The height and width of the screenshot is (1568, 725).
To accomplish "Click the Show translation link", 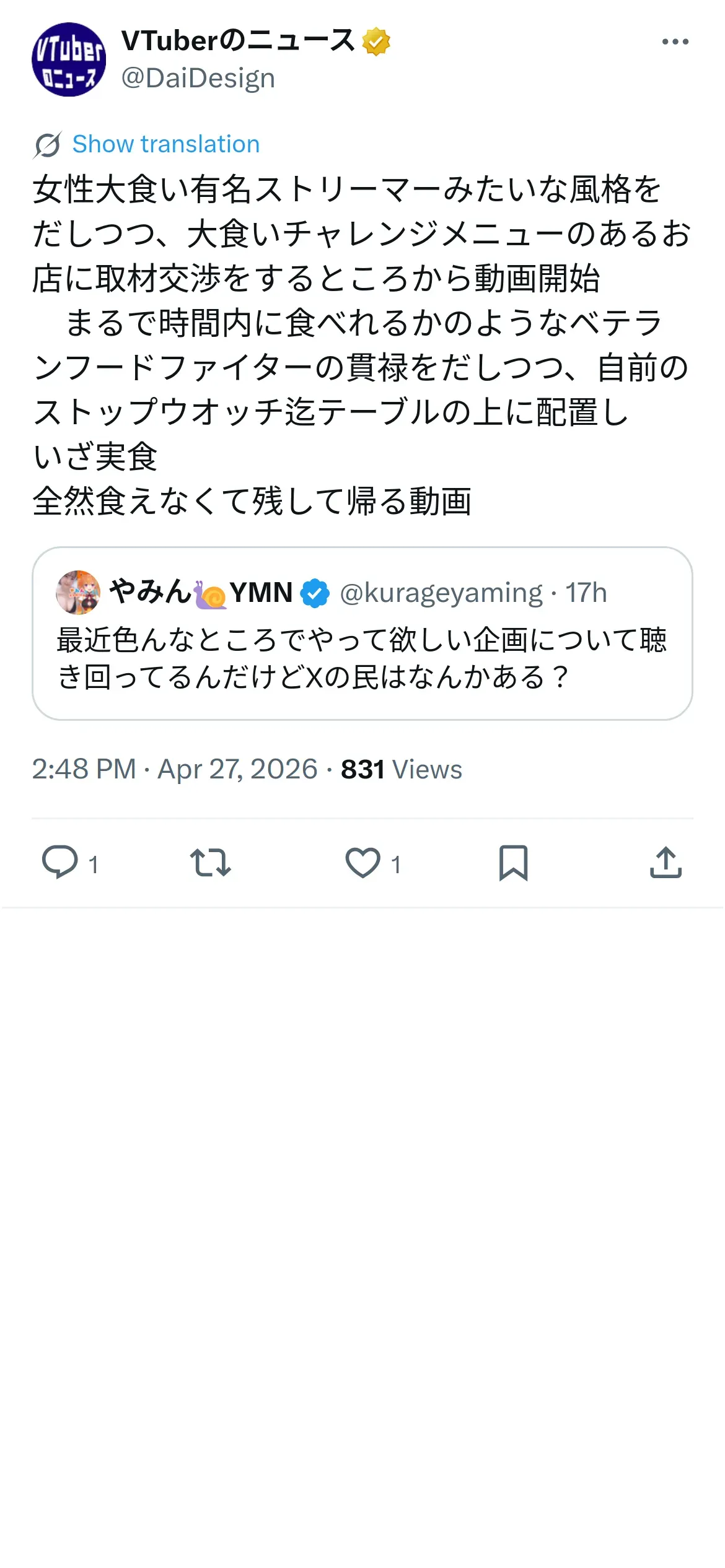I will (166, 144).
